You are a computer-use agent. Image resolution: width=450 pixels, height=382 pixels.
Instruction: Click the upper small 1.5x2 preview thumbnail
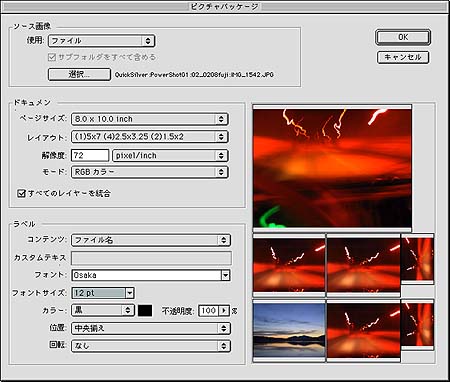(418, 259)
